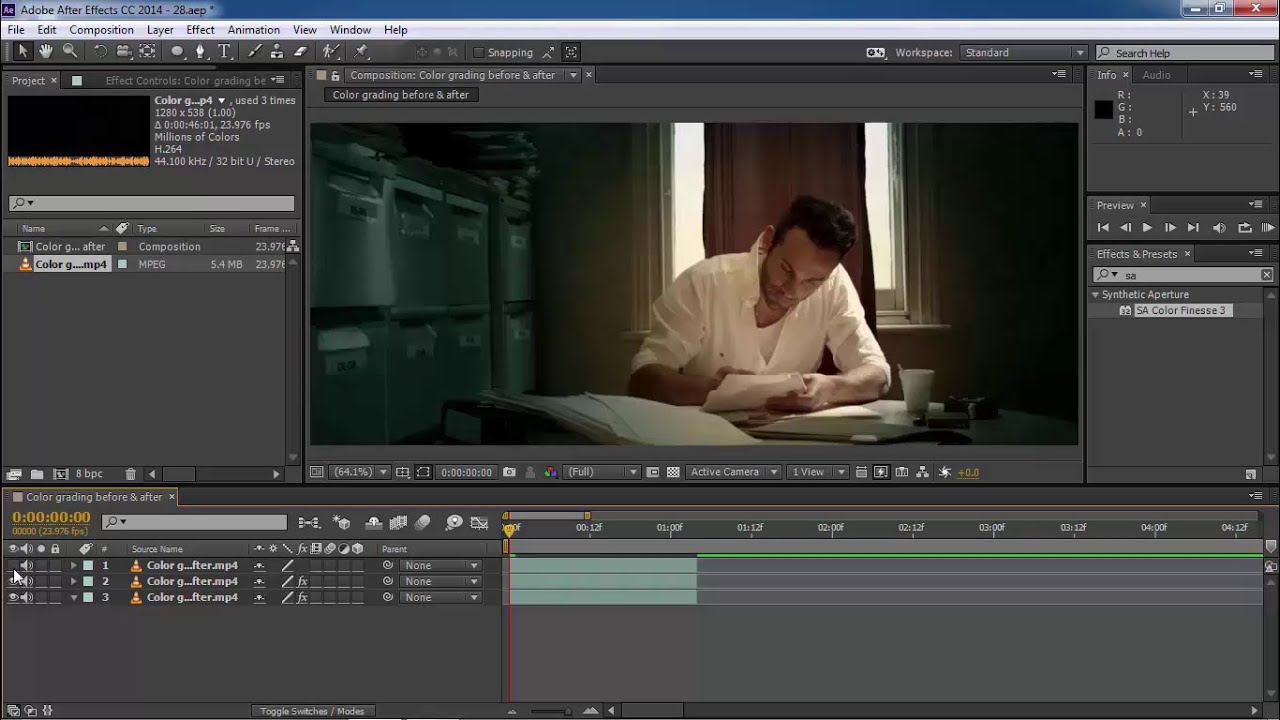Open the Composition menu

101,30
